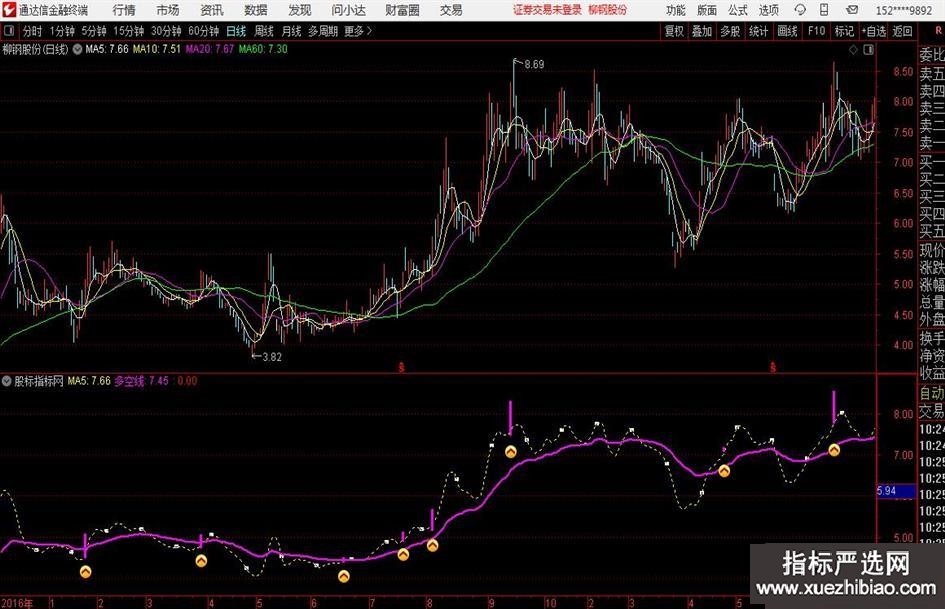The image size is (945, 609).
Task: Click the MA5: 7.66 label in the main chart
Action: pyautogui.click(x=107, y=49)
